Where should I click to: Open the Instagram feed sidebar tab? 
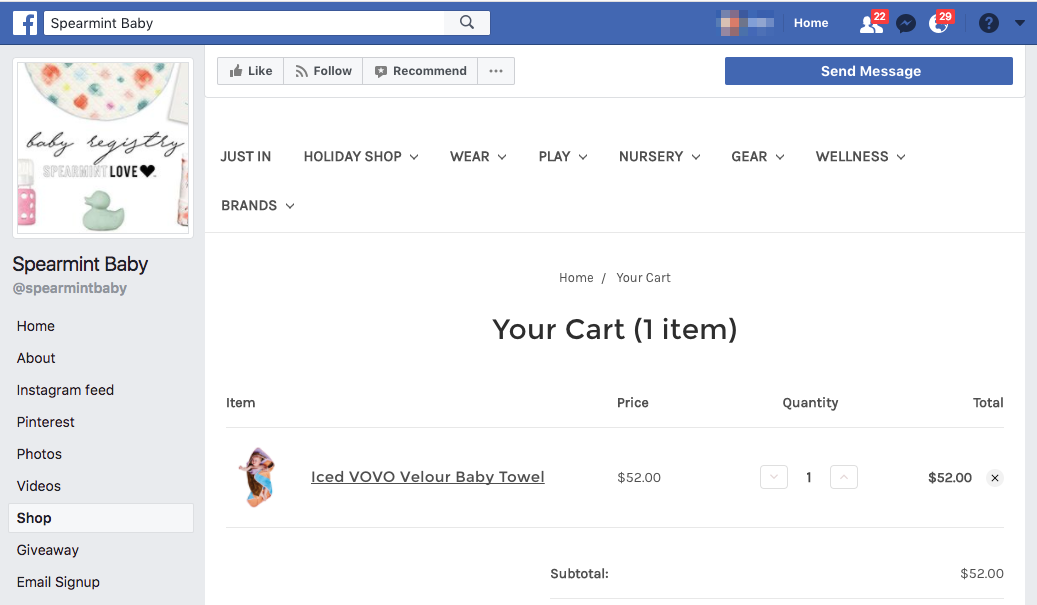[x=65, y=390]
